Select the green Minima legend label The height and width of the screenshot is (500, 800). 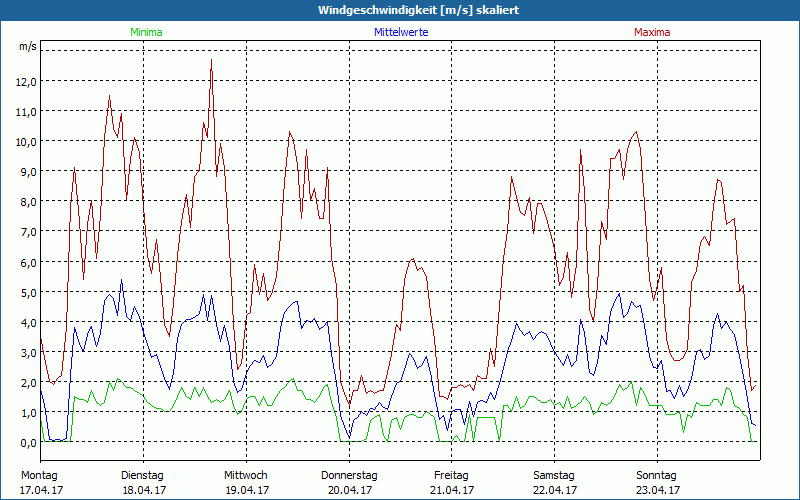point(145,32)
